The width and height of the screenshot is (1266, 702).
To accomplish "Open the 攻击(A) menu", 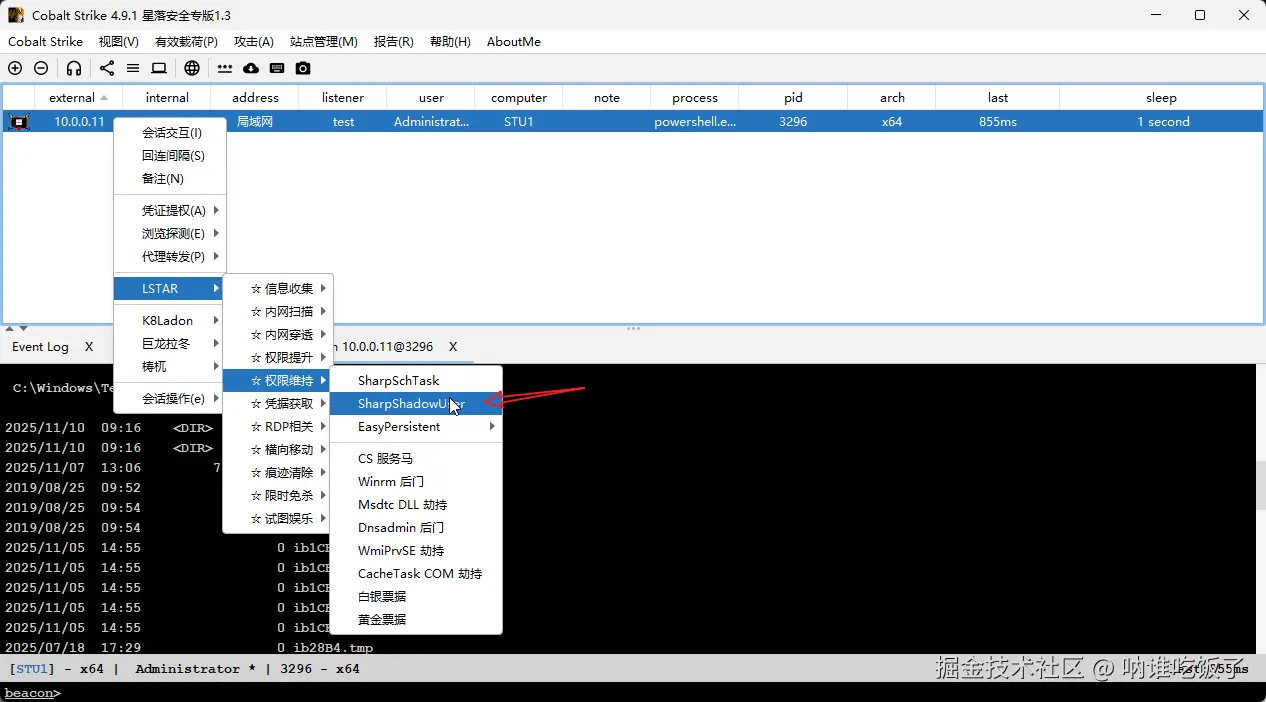I will [x=254, y=42].
